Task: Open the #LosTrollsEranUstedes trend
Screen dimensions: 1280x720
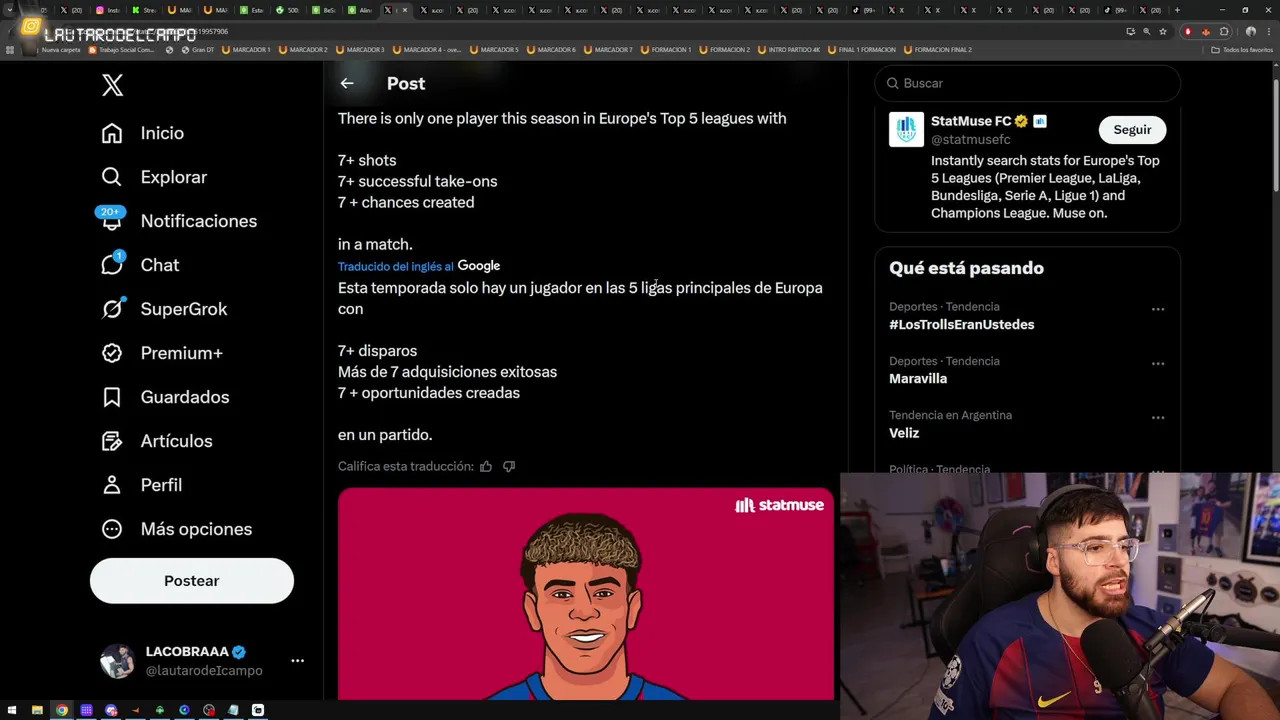Action: (962, 325)
